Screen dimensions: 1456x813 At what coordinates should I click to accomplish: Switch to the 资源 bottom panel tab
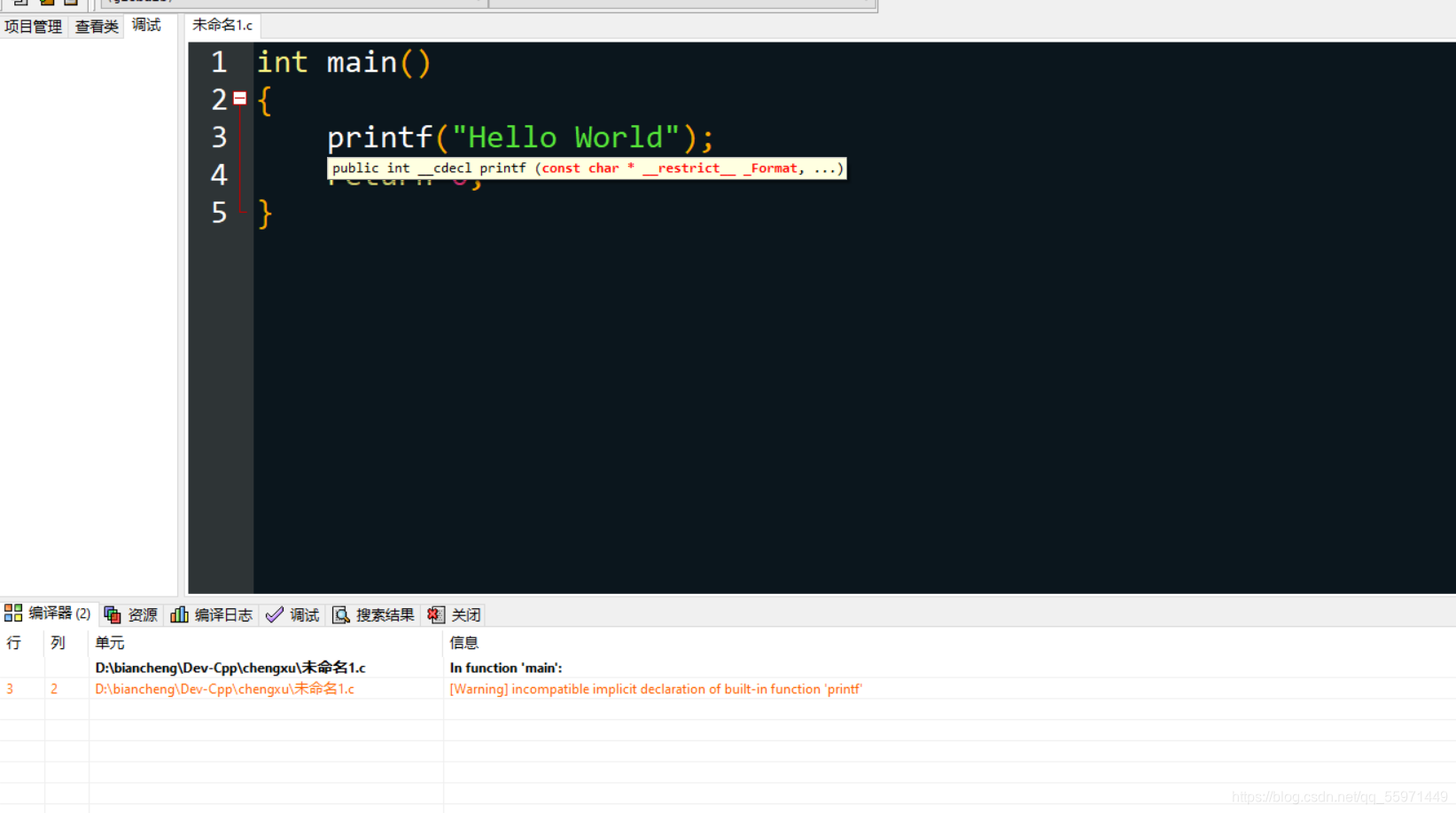[x=131, y=614]
